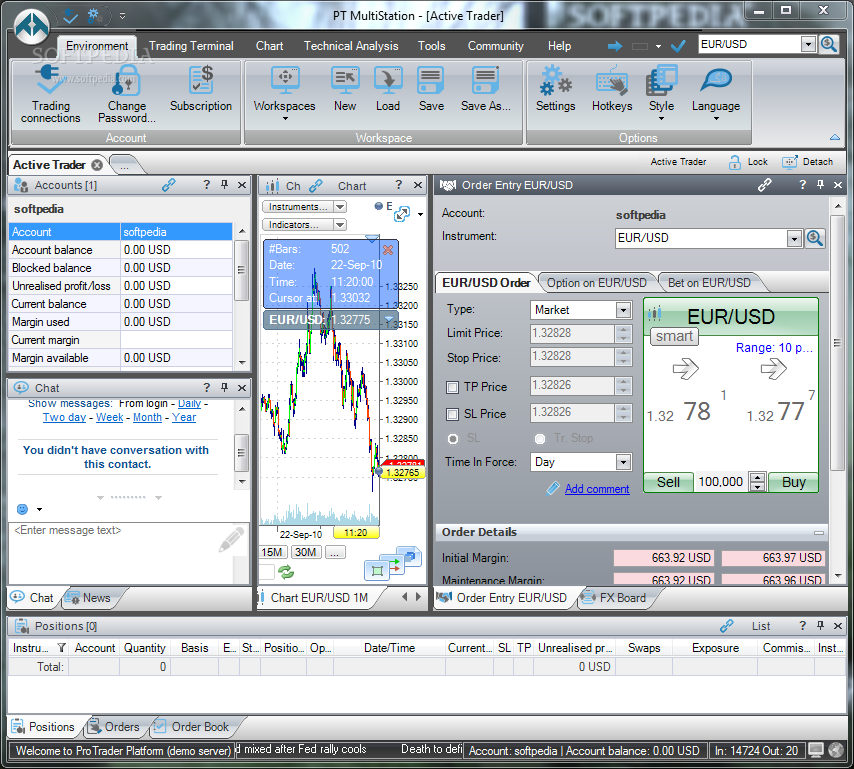Lock the Active Trader workspace

click(x=748, y=162)
